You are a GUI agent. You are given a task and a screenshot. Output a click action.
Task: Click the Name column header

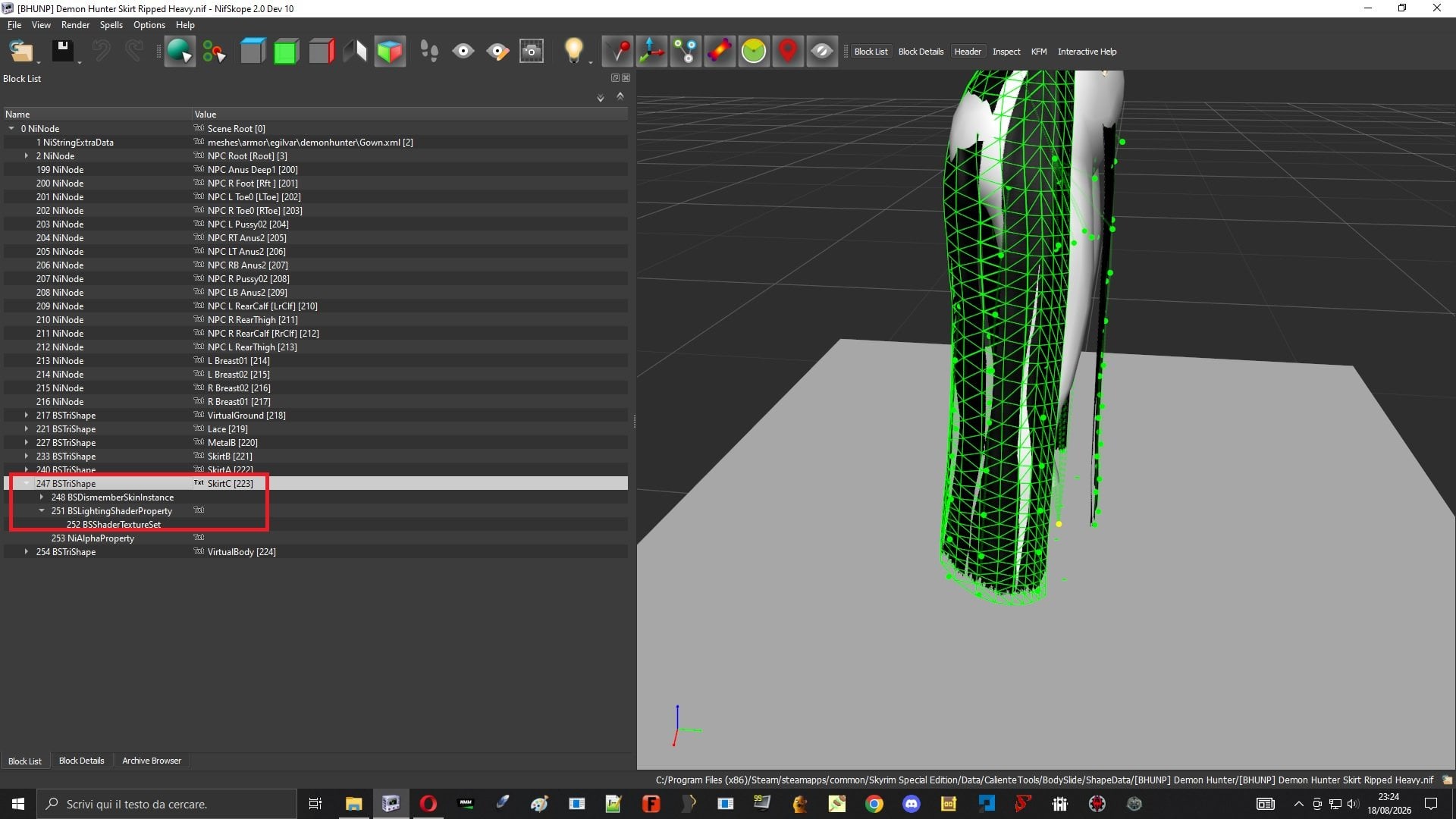click(x=97, y=115)
